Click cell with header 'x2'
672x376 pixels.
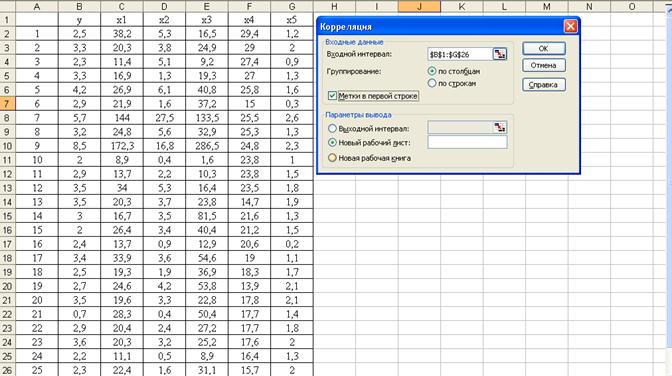click(164, 20)
